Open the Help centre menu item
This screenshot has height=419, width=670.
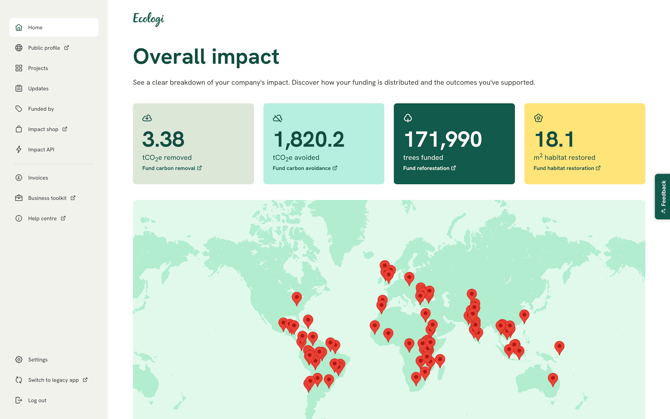tap(43, 218)
